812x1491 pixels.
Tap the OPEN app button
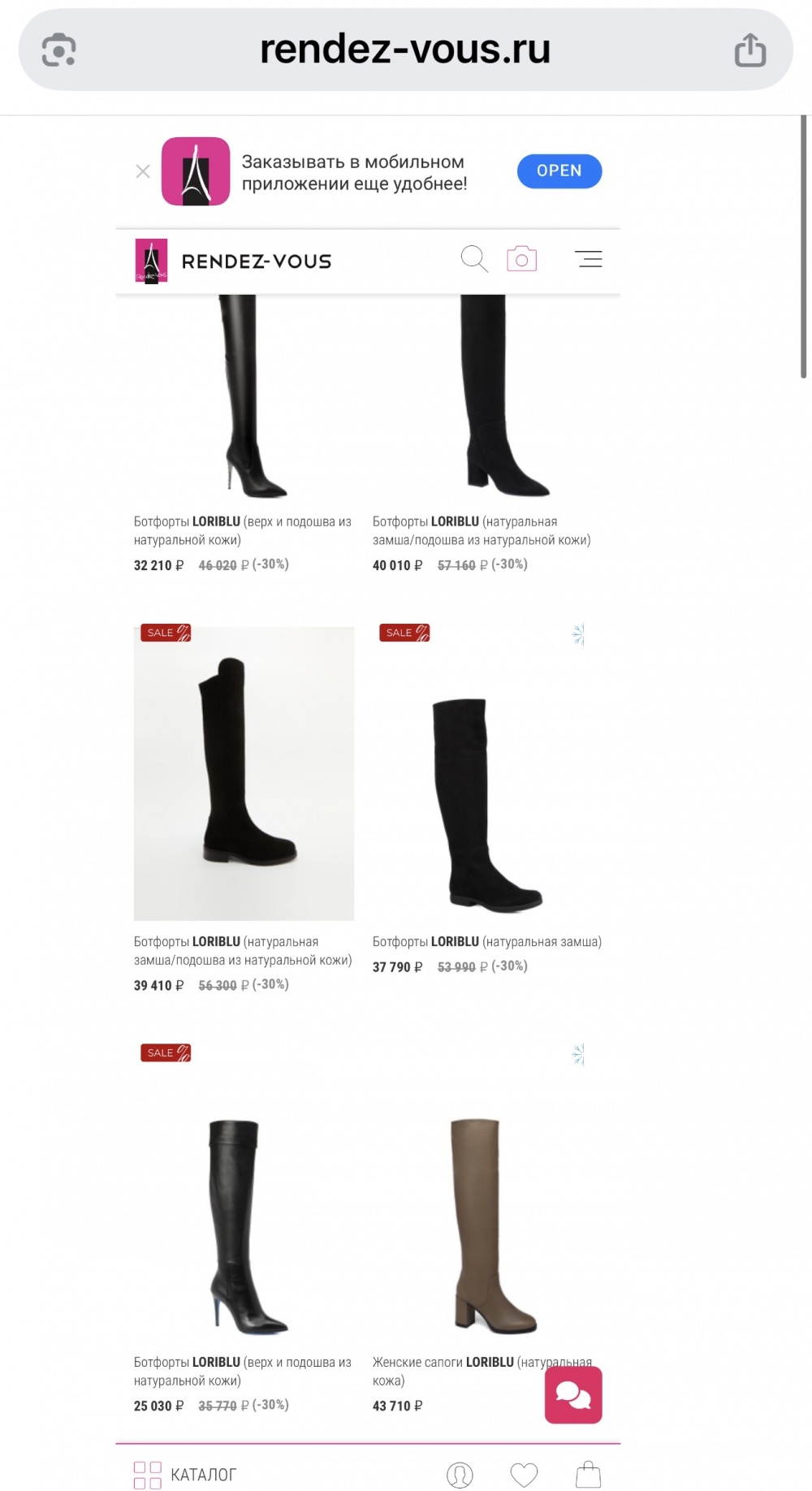tap(559, 171)
